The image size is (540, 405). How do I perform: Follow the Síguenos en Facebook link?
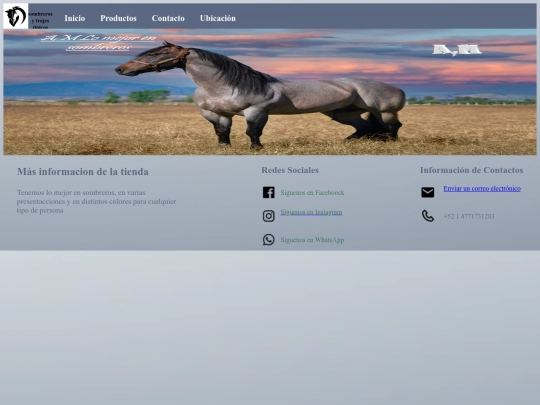tap(312, 193)
